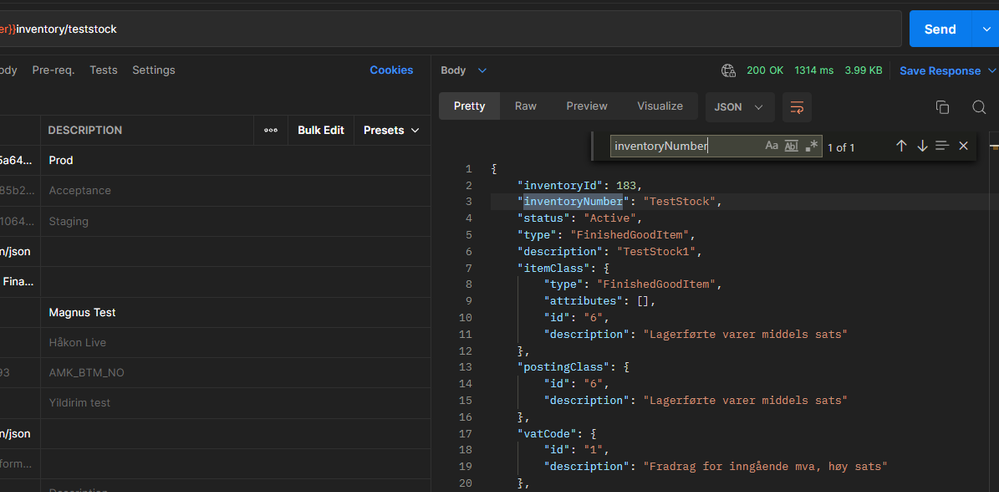Toggle line wrap icon in response toolbar

797,107
